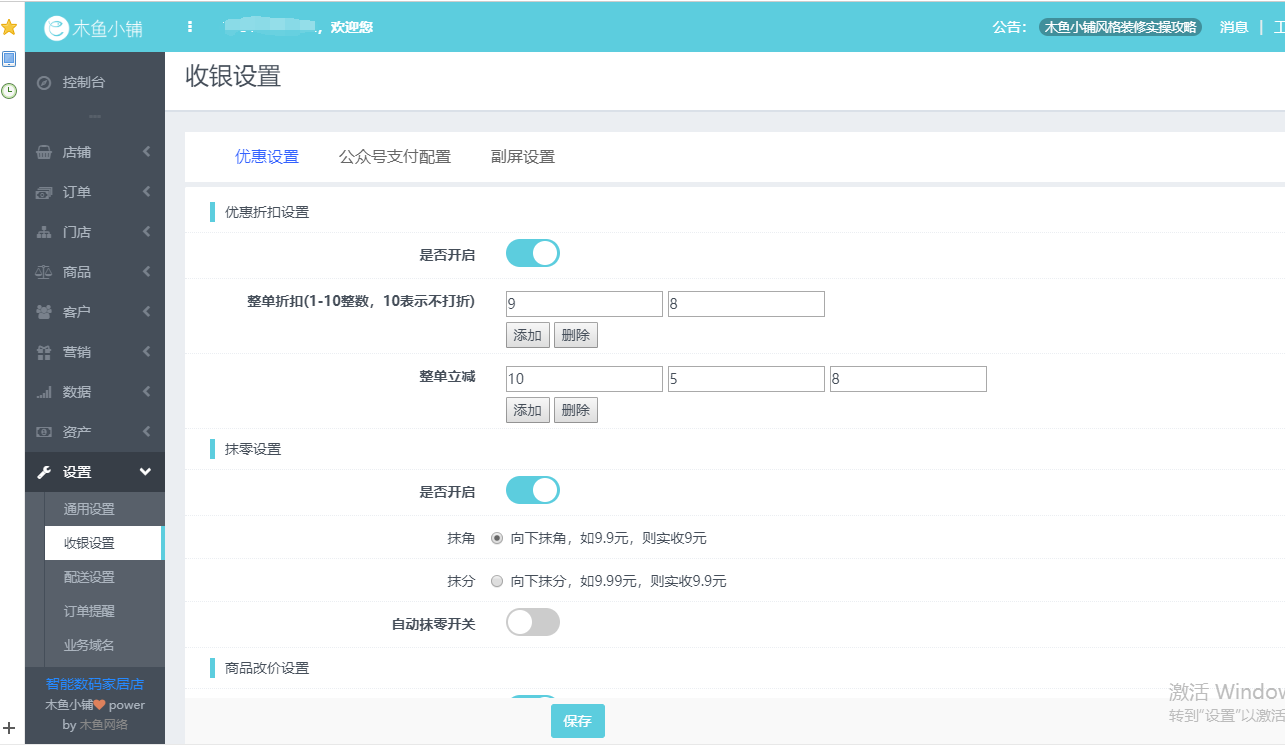Expand the 数据 menu chevron
The height and width of the screenshot is (745, 1285).
coord(147,392)
